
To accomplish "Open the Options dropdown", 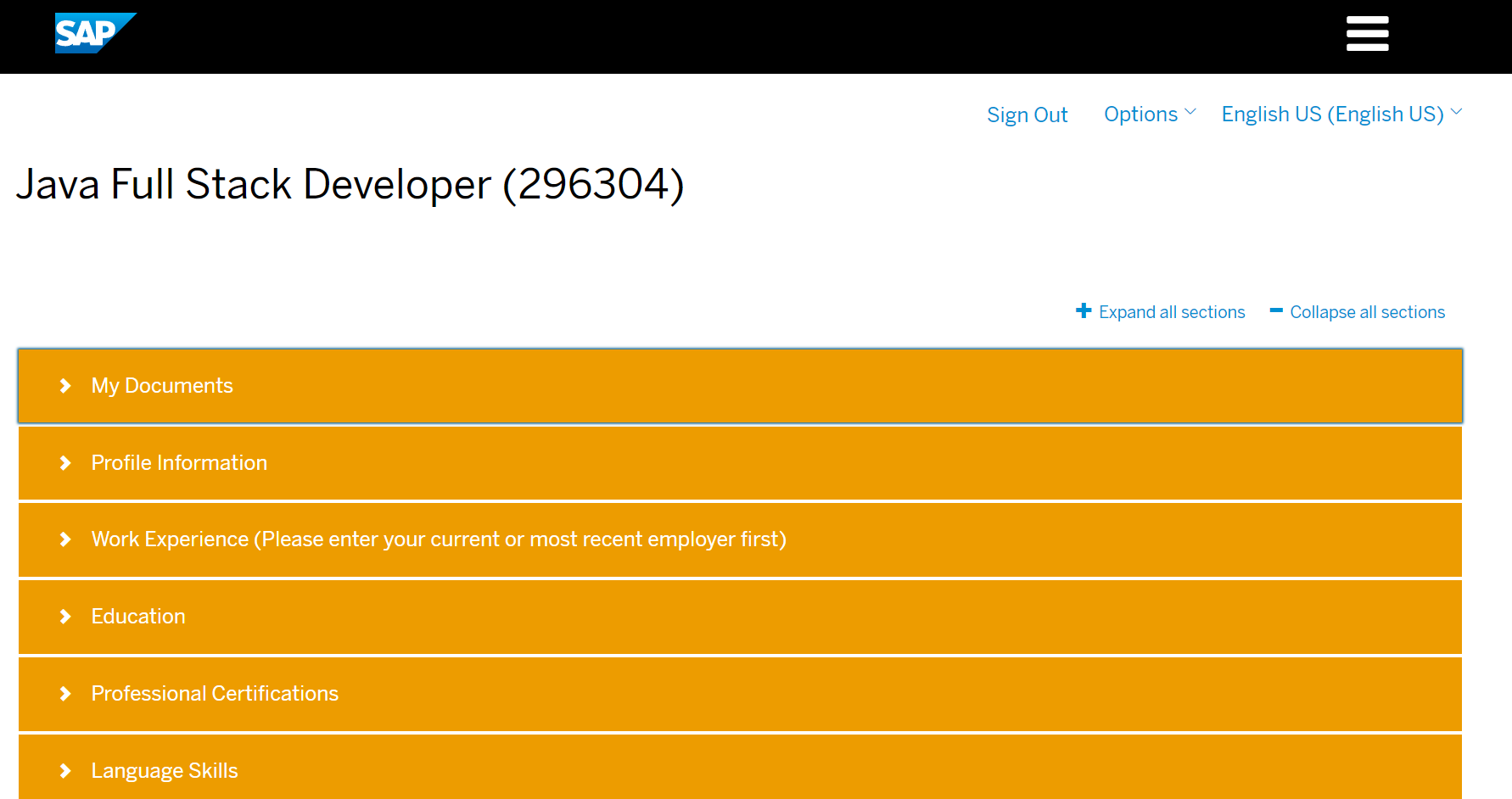I will (1150, 114).
